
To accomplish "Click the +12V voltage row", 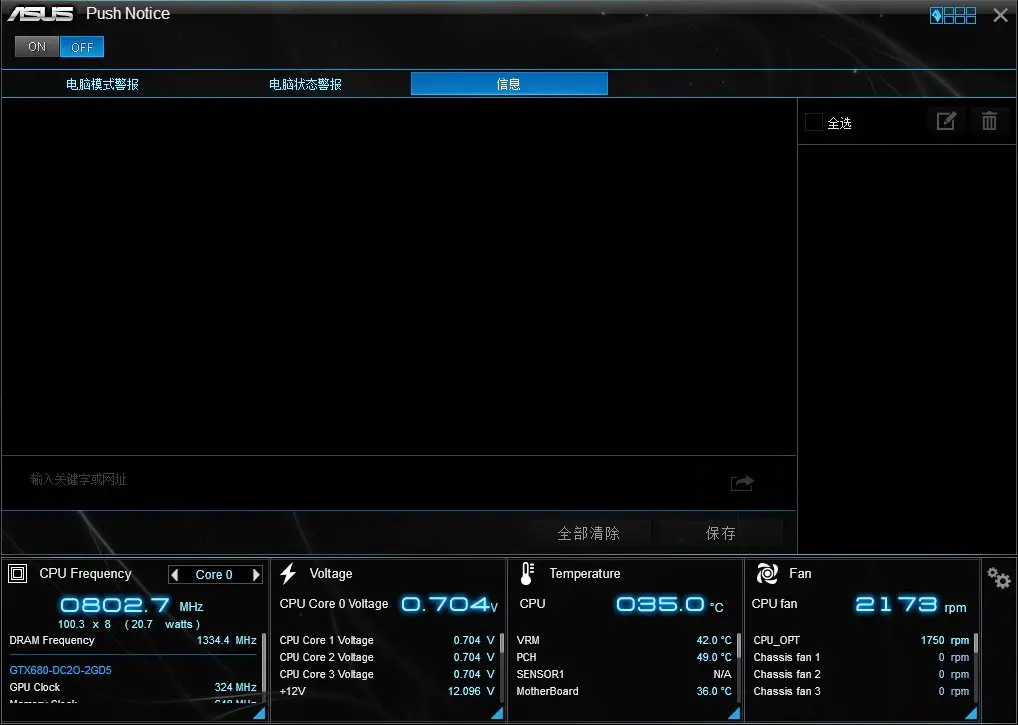I will 387,691.
